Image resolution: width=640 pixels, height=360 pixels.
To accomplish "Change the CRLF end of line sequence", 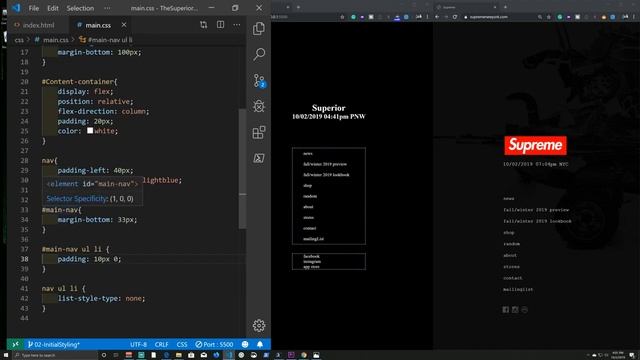I will pyautogui.click(x=161, y=344).
